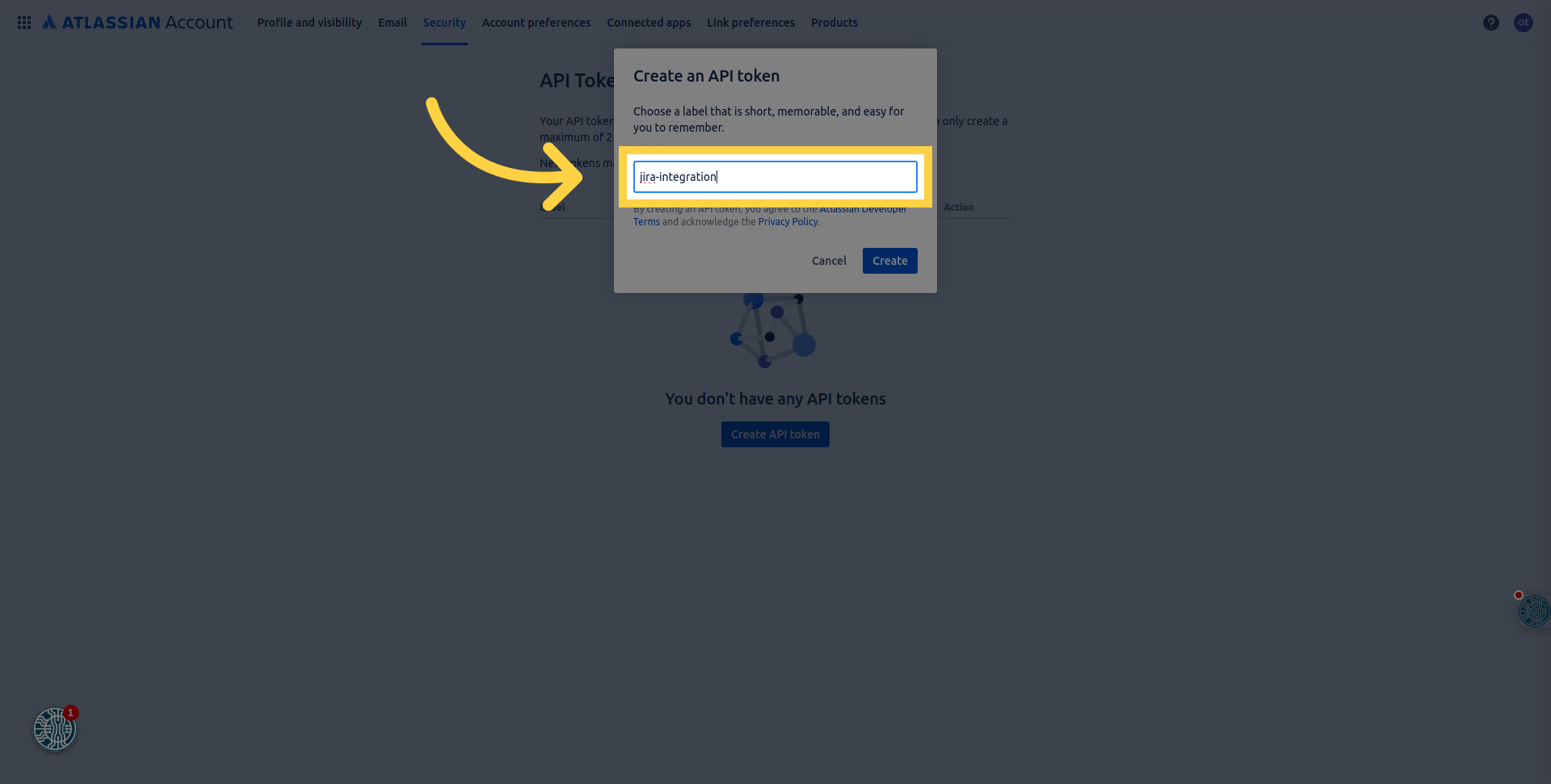Open the Privacy Policy link

point(788,222)
